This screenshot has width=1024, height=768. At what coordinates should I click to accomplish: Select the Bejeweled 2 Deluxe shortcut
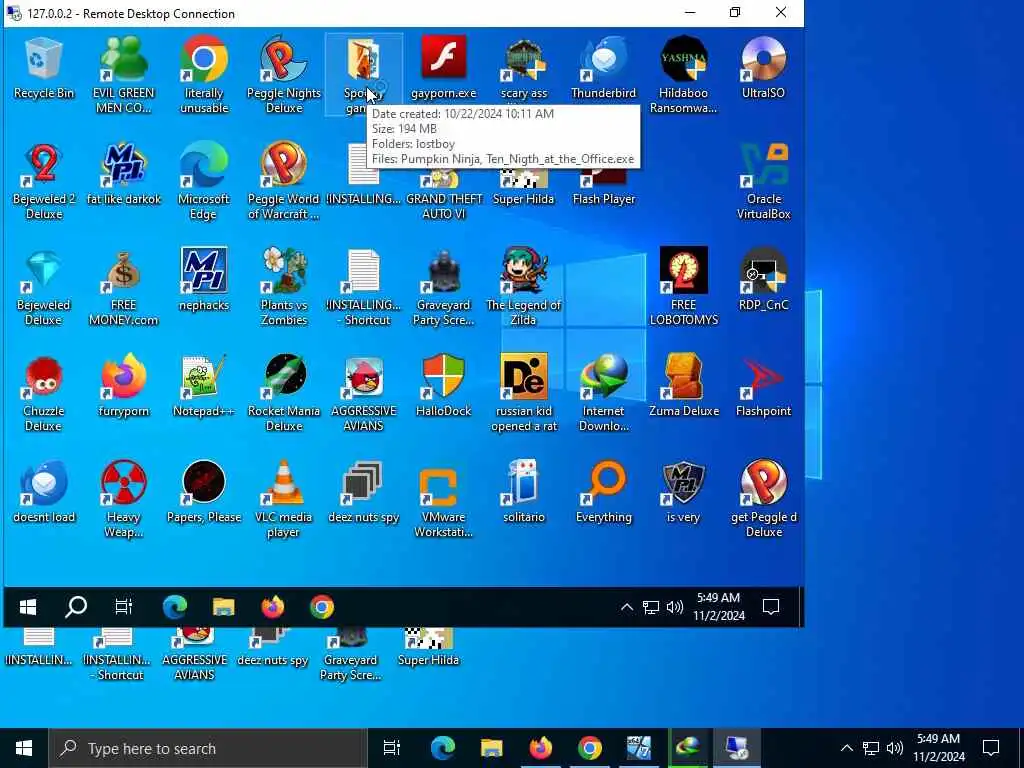44,182
